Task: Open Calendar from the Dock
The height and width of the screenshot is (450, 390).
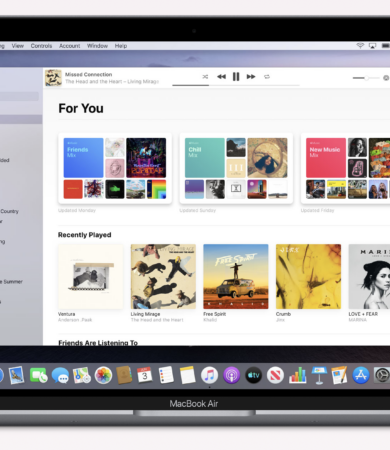Action: 145,376
